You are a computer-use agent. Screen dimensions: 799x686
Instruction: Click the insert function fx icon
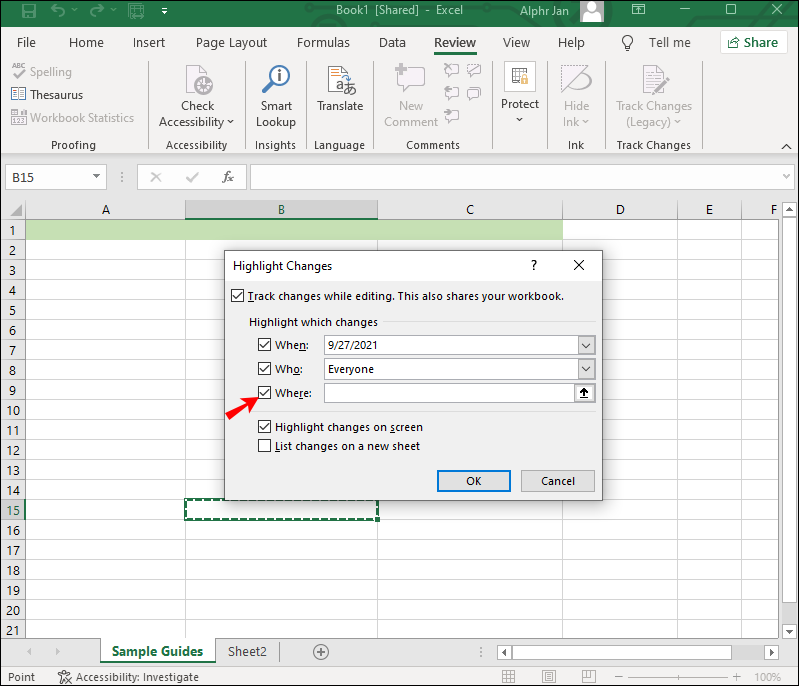228,177
